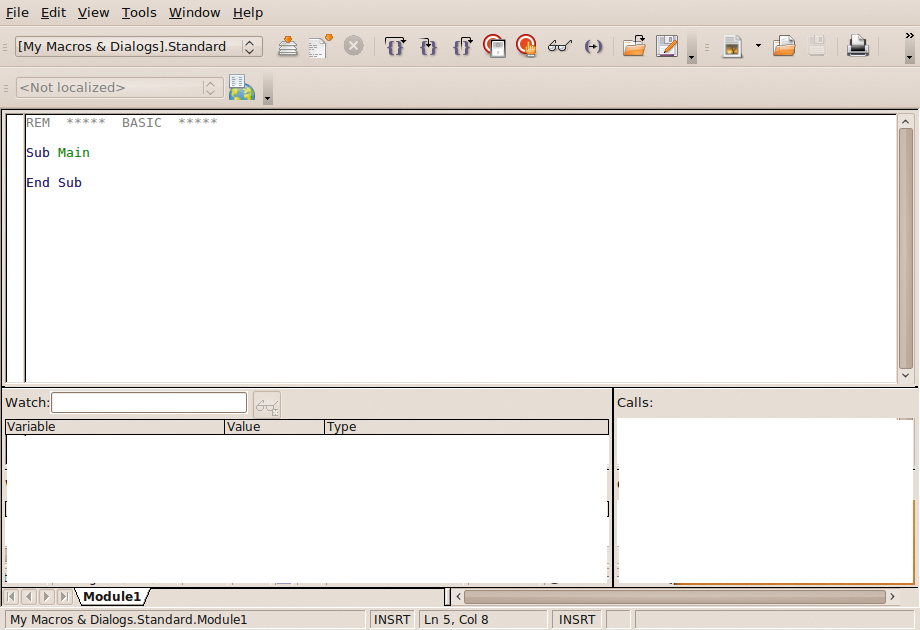
Task: Click the Step Out icon
Action: pos(462,46)
